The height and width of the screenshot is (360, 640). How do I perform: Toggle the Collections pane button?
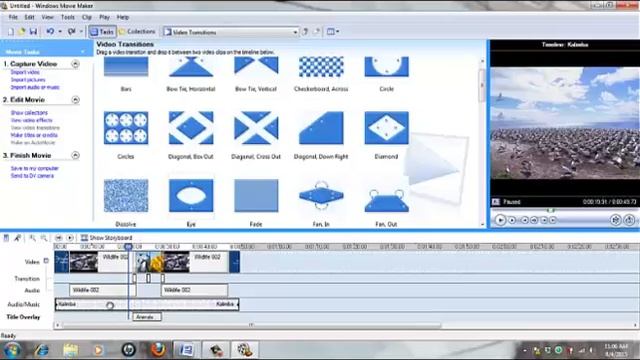[x=137, y=31]
